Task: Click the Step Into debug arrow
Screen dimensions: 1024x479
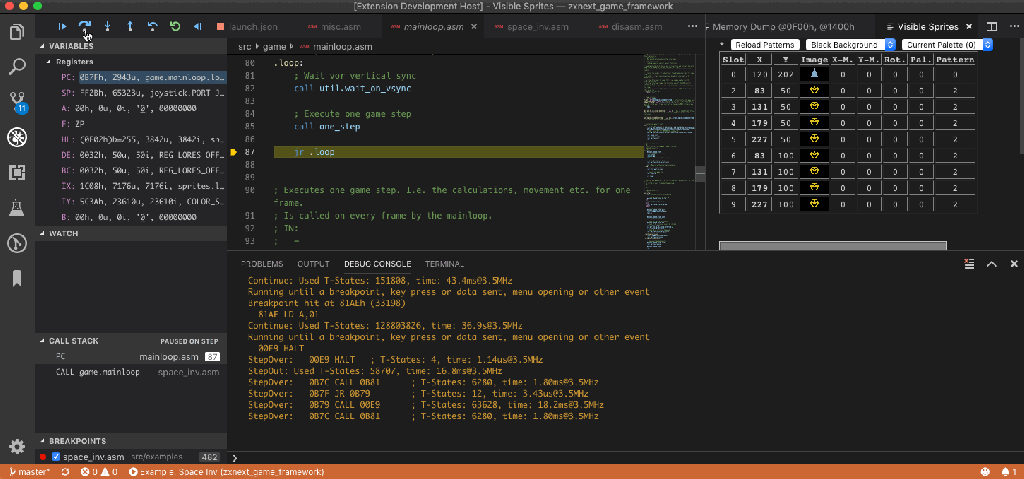Action: click(x=107, y=26)
